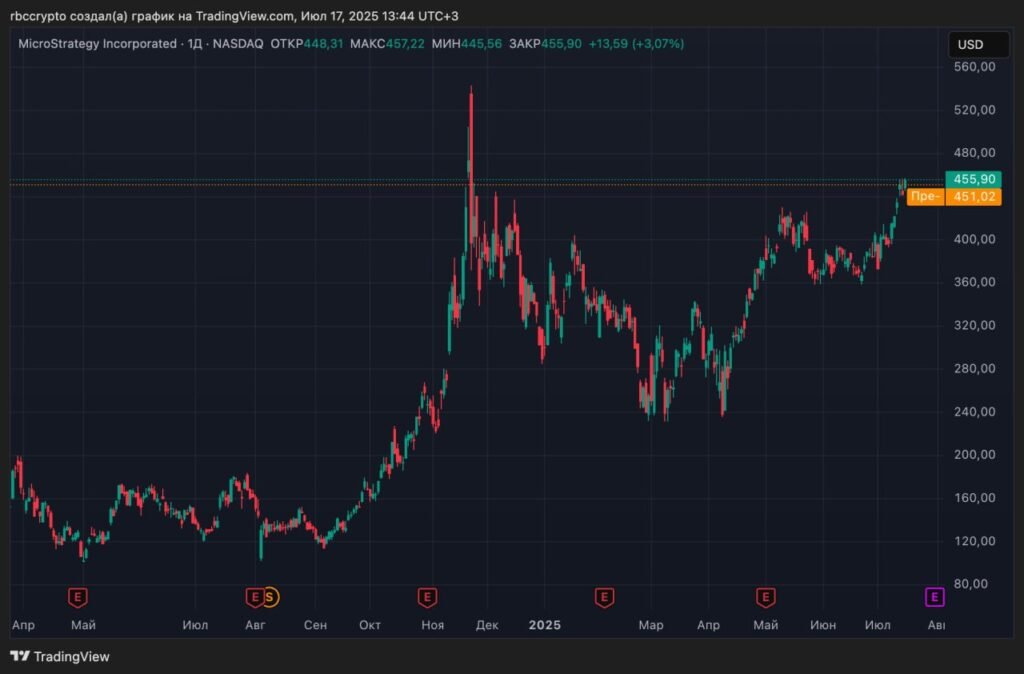Click the 320,00 price axis label
The image size is (1024, 674).
pos(974,325)
